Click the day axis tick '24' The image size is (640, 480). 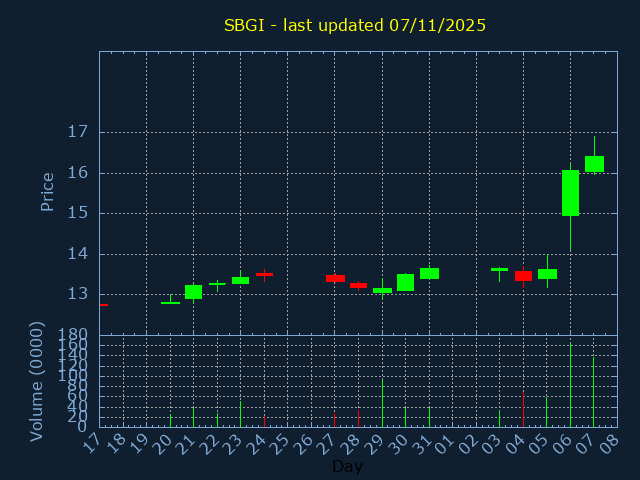pos(256,443)
